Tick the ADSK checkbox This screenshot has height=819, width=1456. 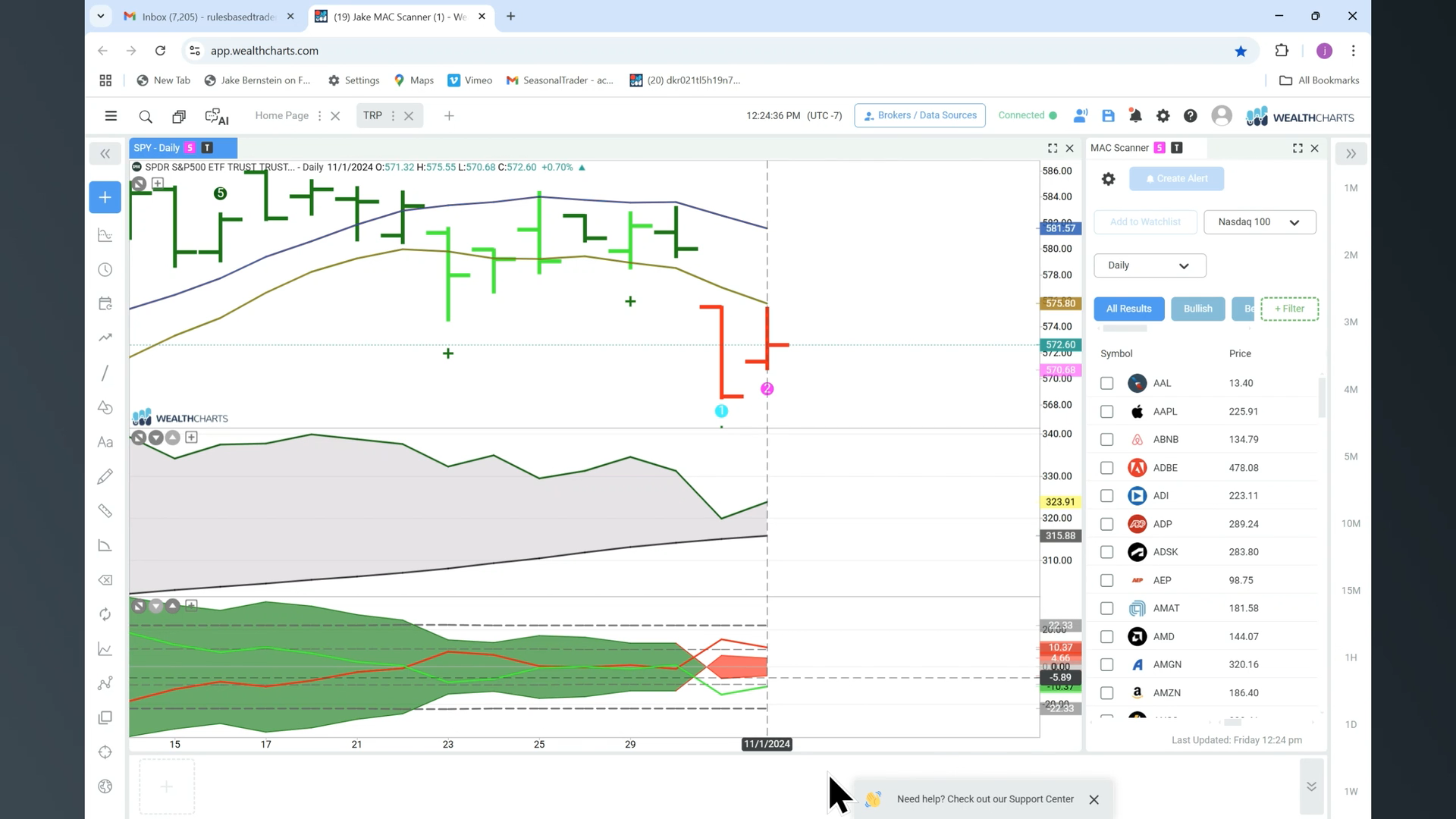tap(1106, 552)
